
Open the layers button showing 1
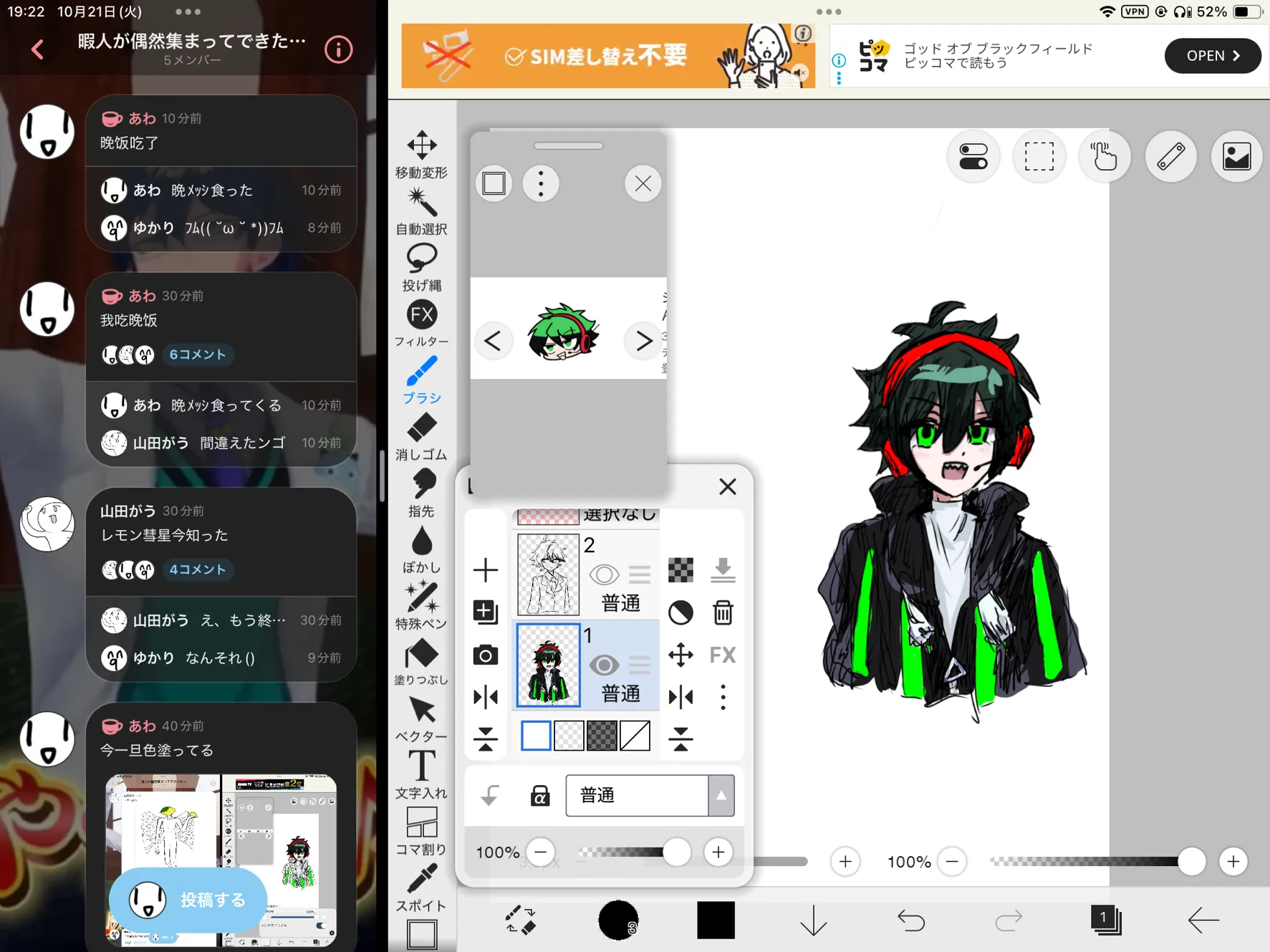[x=1106, y=920]
